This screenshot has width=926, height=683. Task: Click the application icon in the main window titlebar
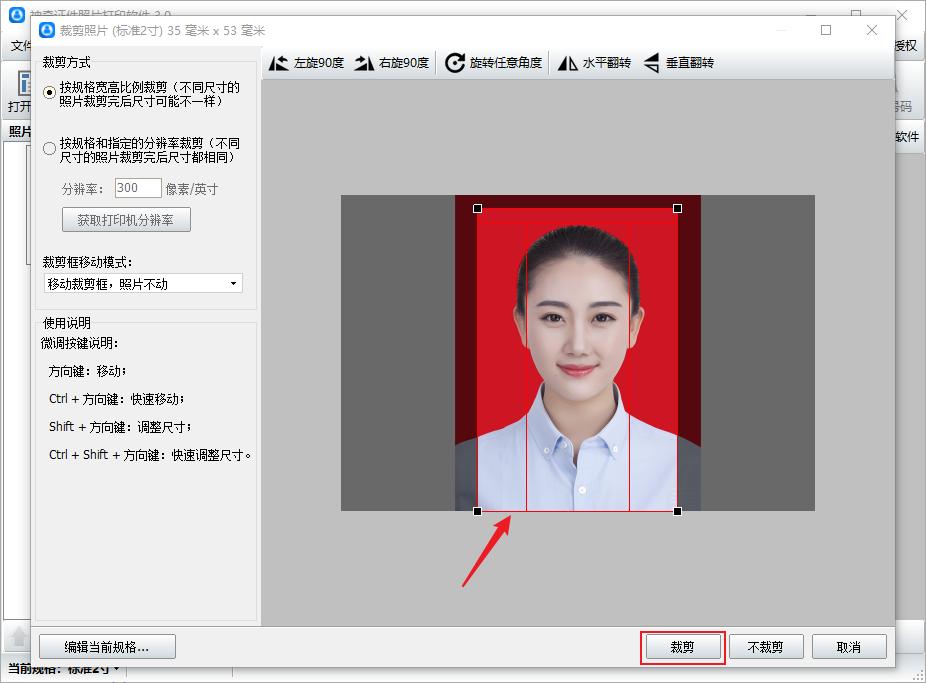click(16, 15)
